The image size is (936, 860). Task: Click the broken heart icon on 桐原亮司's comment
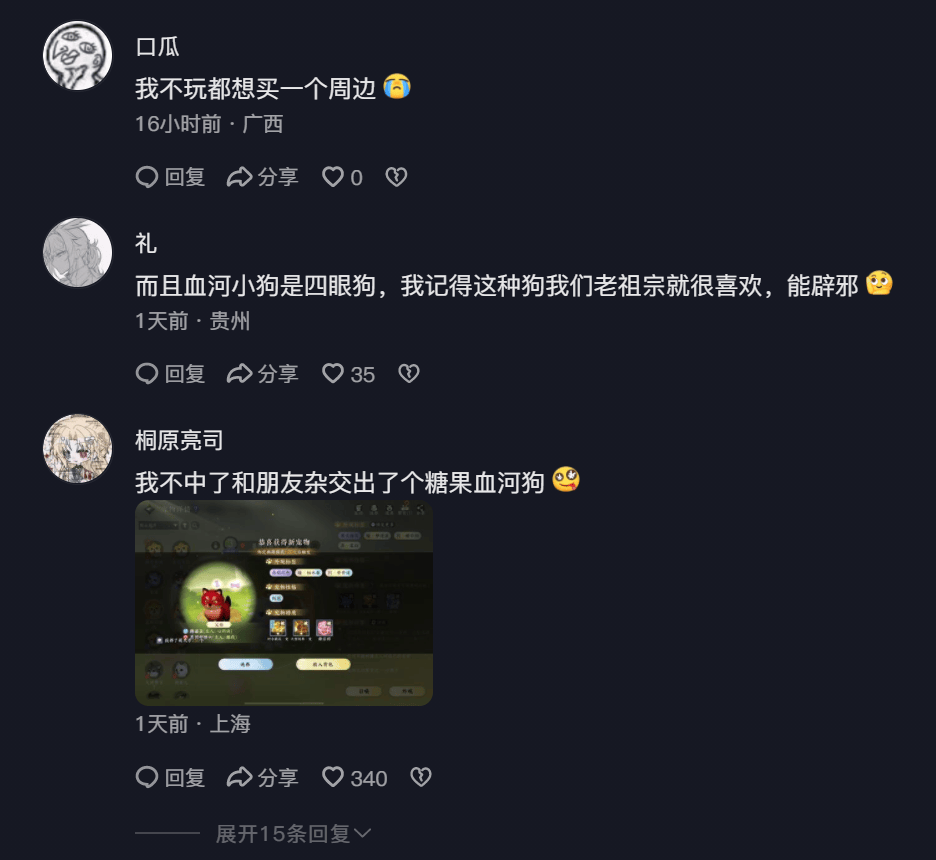pos(421,777)
